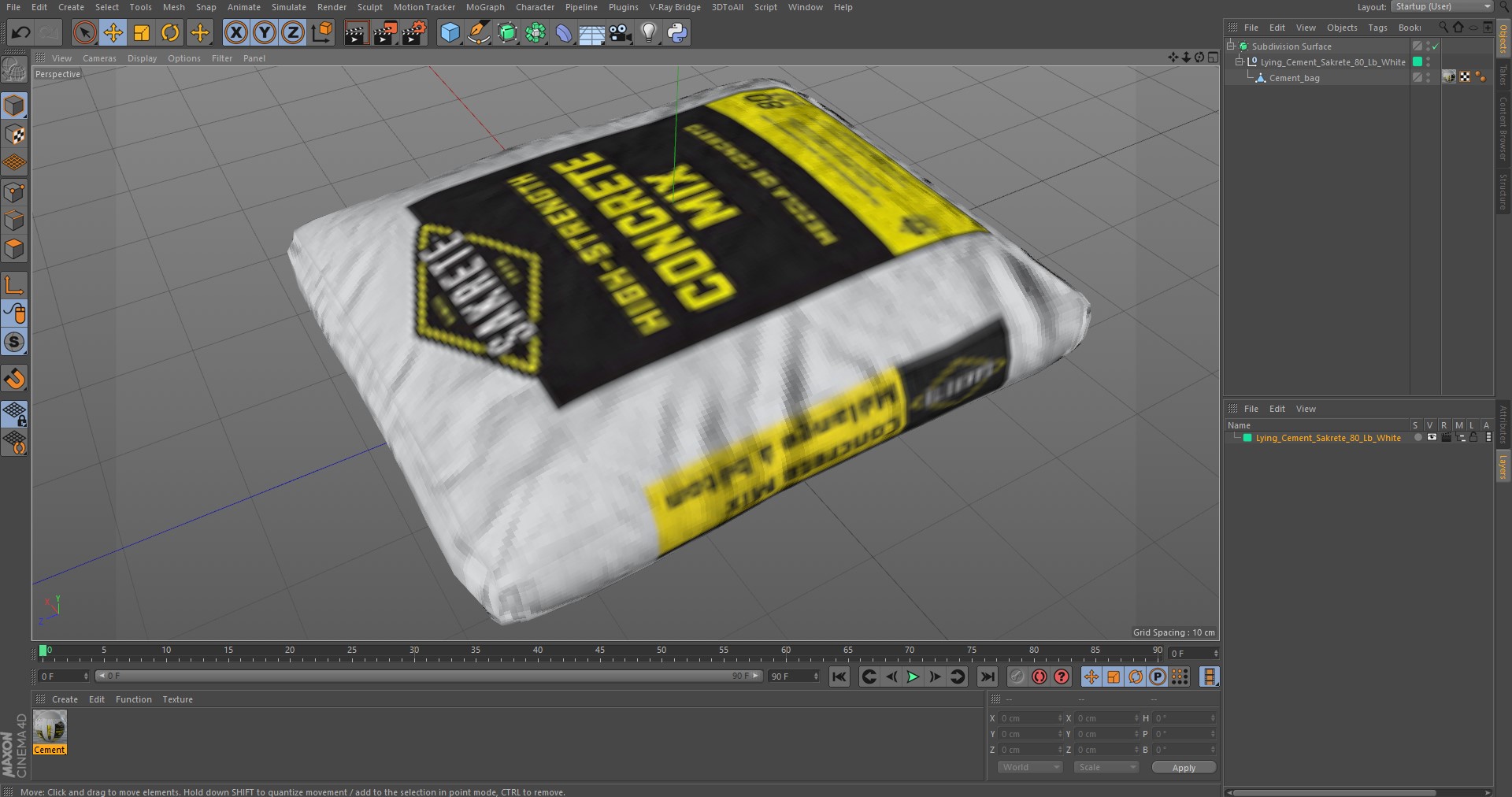Toggle layer visibility eye for Lying_Cement layer
Viewport: 1512px width, 797px height.
pyautogui.click(x=1432, y=438)
